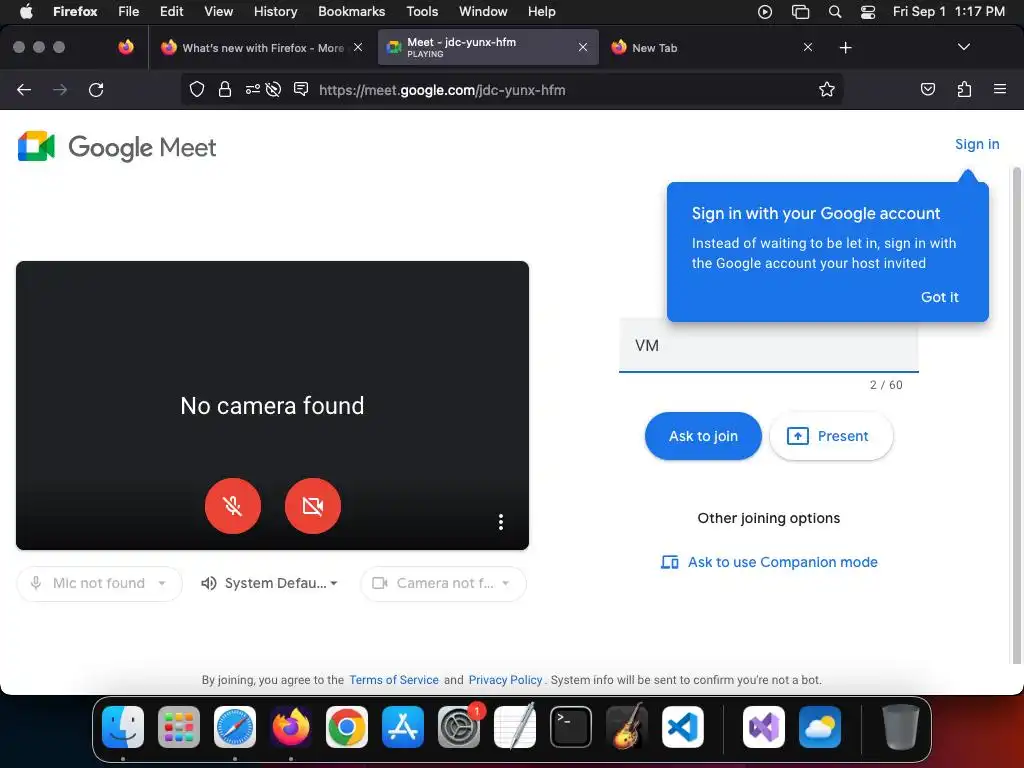This screenshot has width=1024, height=768.
Task: Open the Window menu
Action: (483, 11)
